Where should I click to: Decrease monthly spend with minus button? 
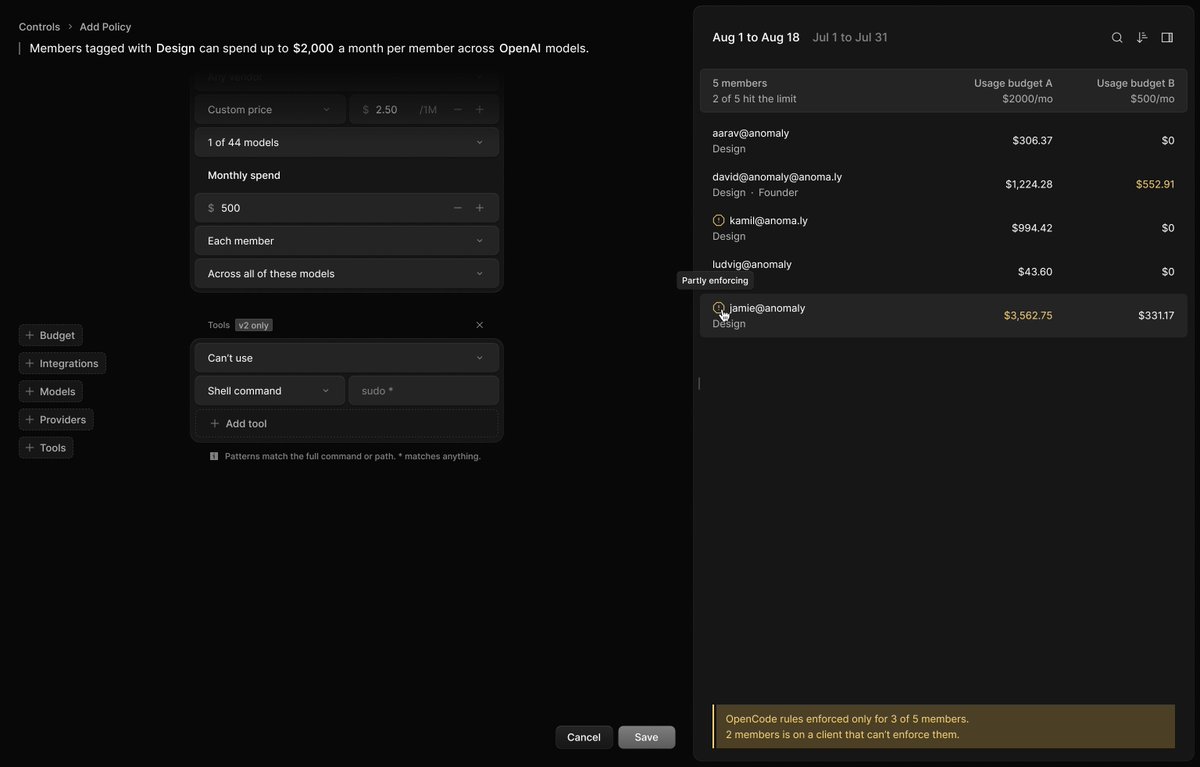click(x=457, y=208)
